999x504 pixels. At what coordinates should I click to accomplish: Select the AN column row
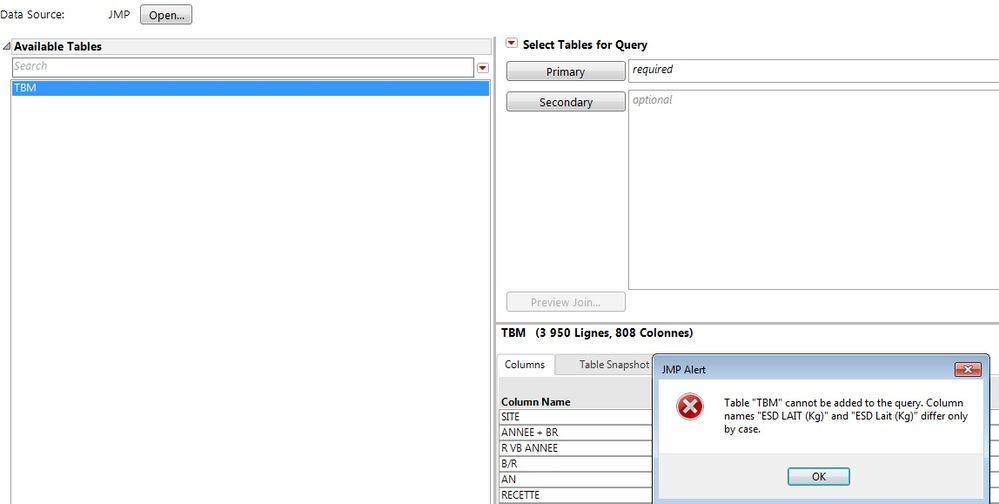click(x=576, y=479)
